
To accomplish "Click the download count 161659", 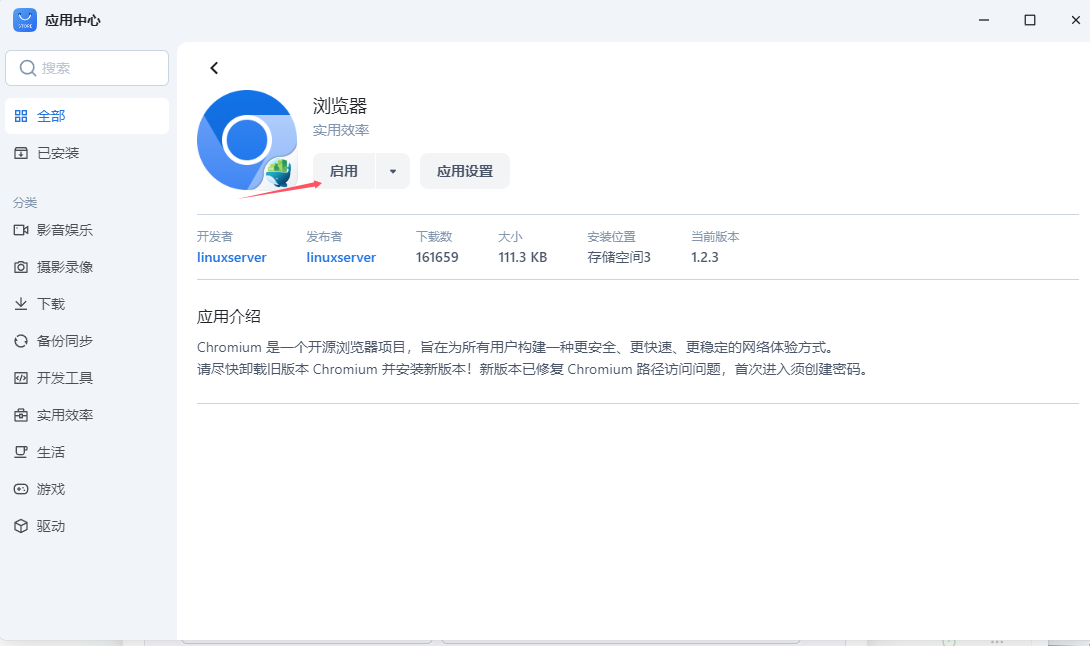I will pyautogui.click(x=437, y=257).
